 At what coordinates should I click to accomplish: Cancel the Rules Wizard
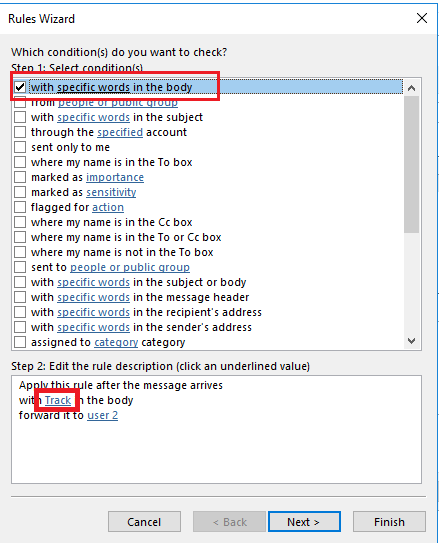pyautogui.click(x=144, y=522)
